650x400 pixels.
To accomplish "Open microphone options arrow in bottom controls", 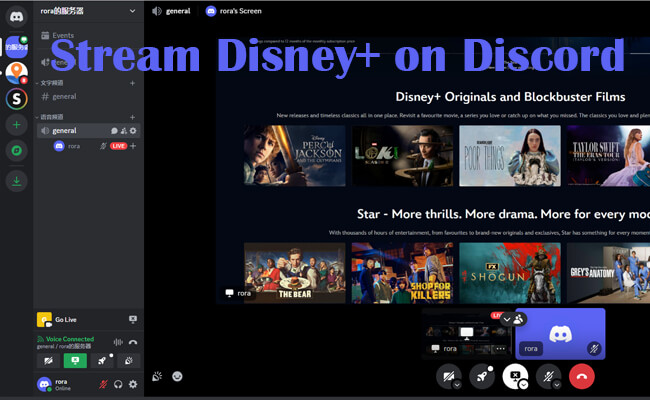I will click(557, 385).
